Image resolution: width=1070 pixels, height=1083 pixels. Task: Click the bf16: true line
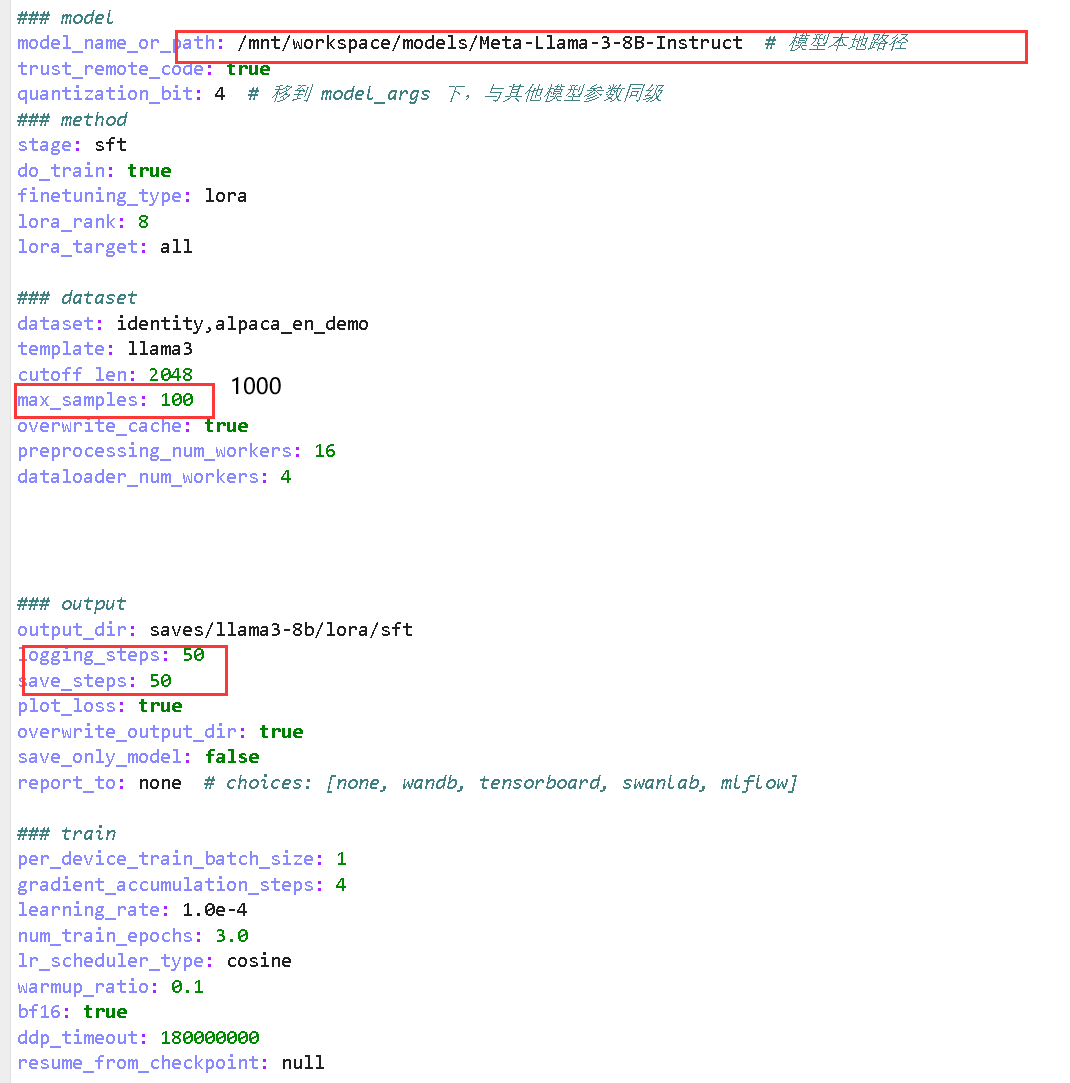72,1012
